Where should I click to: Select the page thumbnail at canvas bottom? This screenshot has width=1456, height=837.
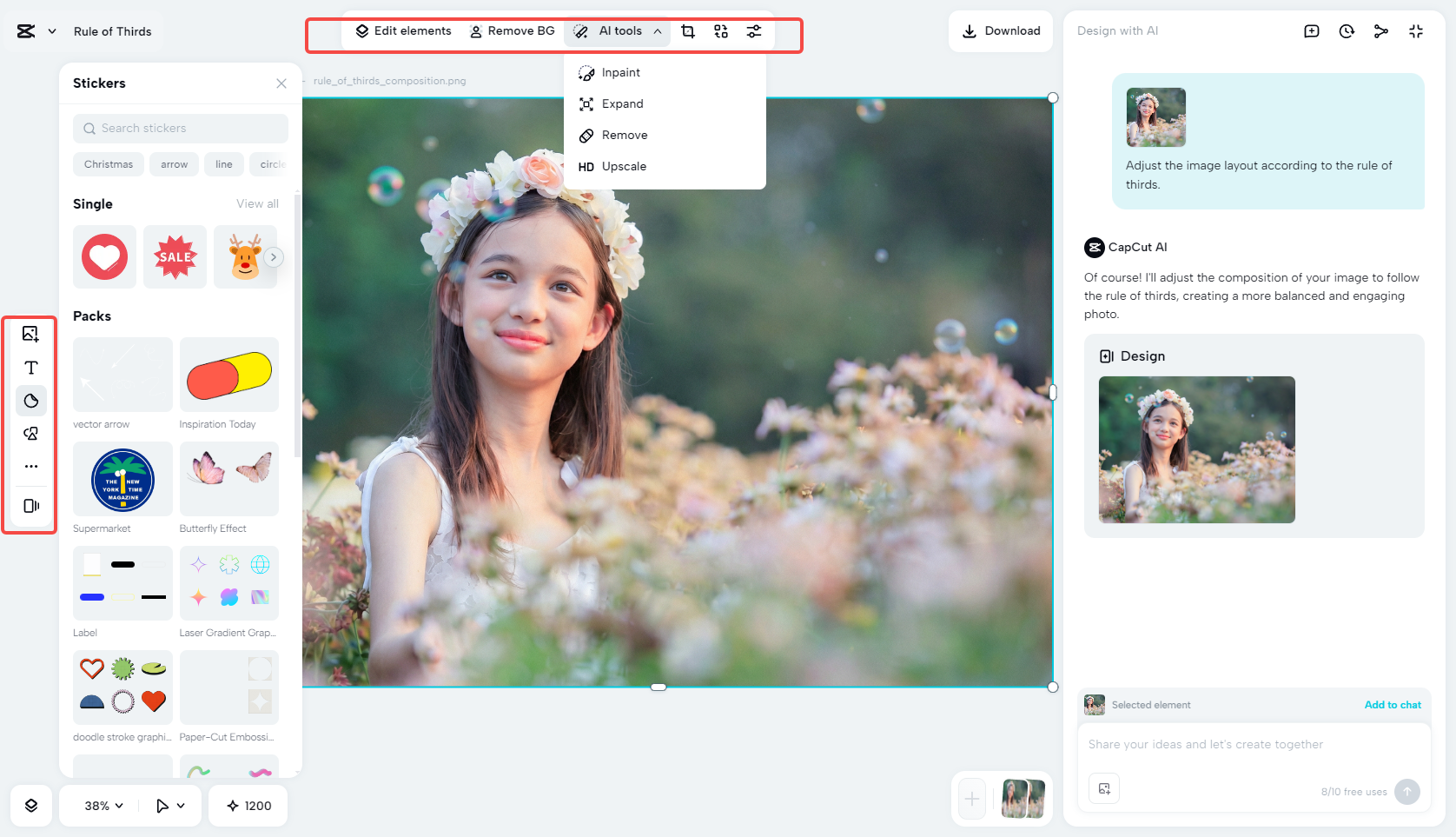click(1023, 799)
